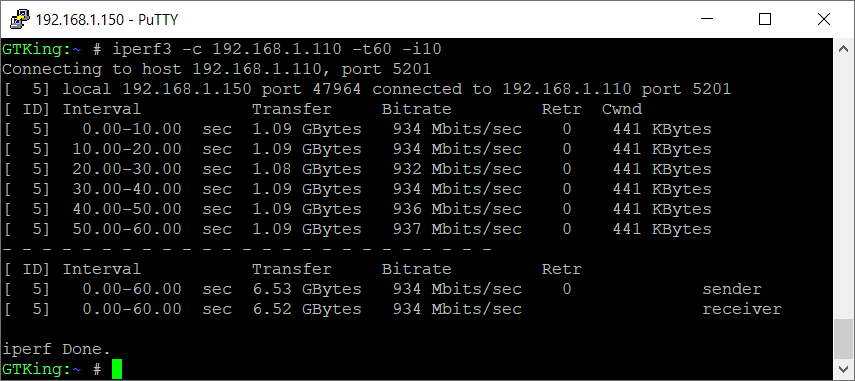This screenshot has height=381, width=855.
Task: Click the empty scrollbar track above thumb
Action: [x=843, y=189]
